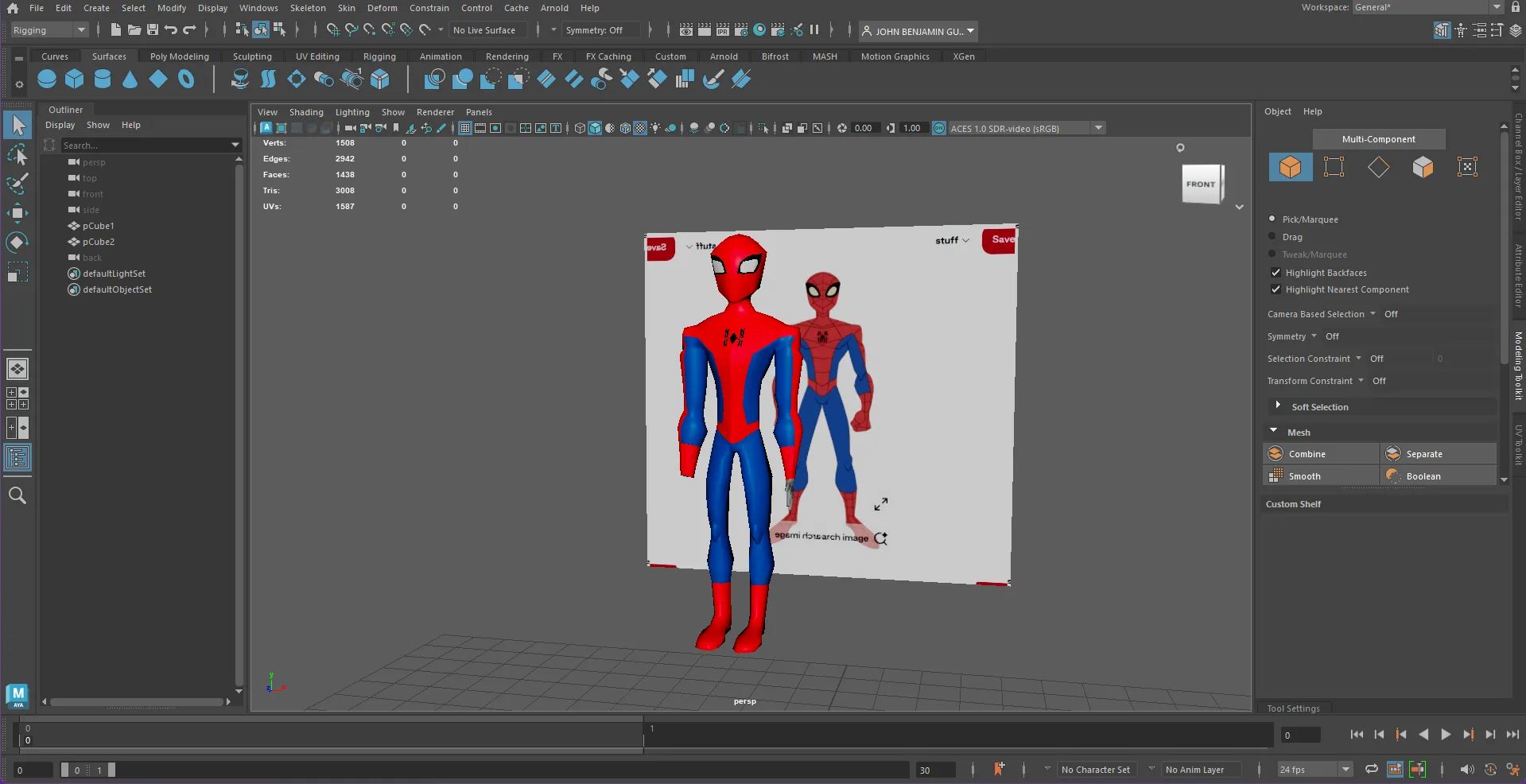Open the Deform menu
Screen dimensions: 1526x784
click(x=382, y=8)
